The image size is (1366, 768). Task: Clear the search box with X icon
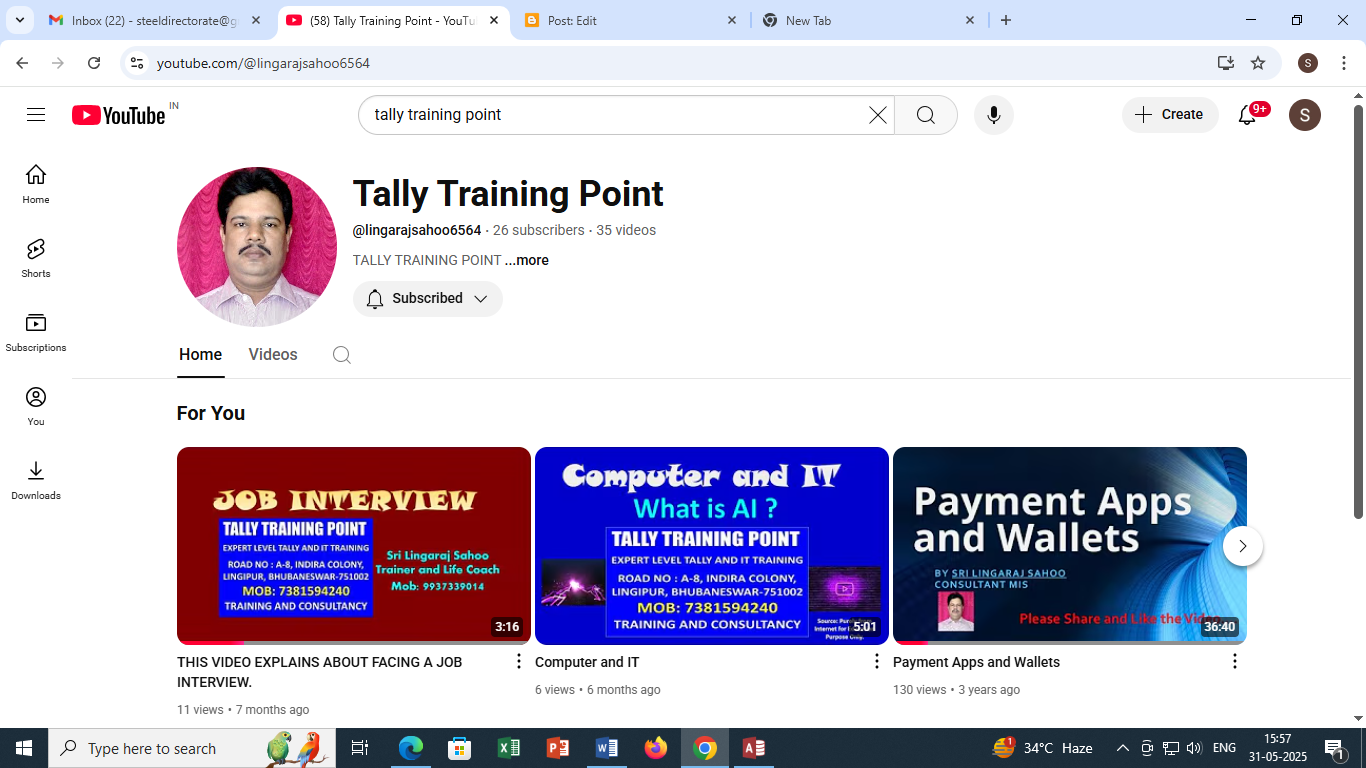pyautogui.click(x=877, y=115)
